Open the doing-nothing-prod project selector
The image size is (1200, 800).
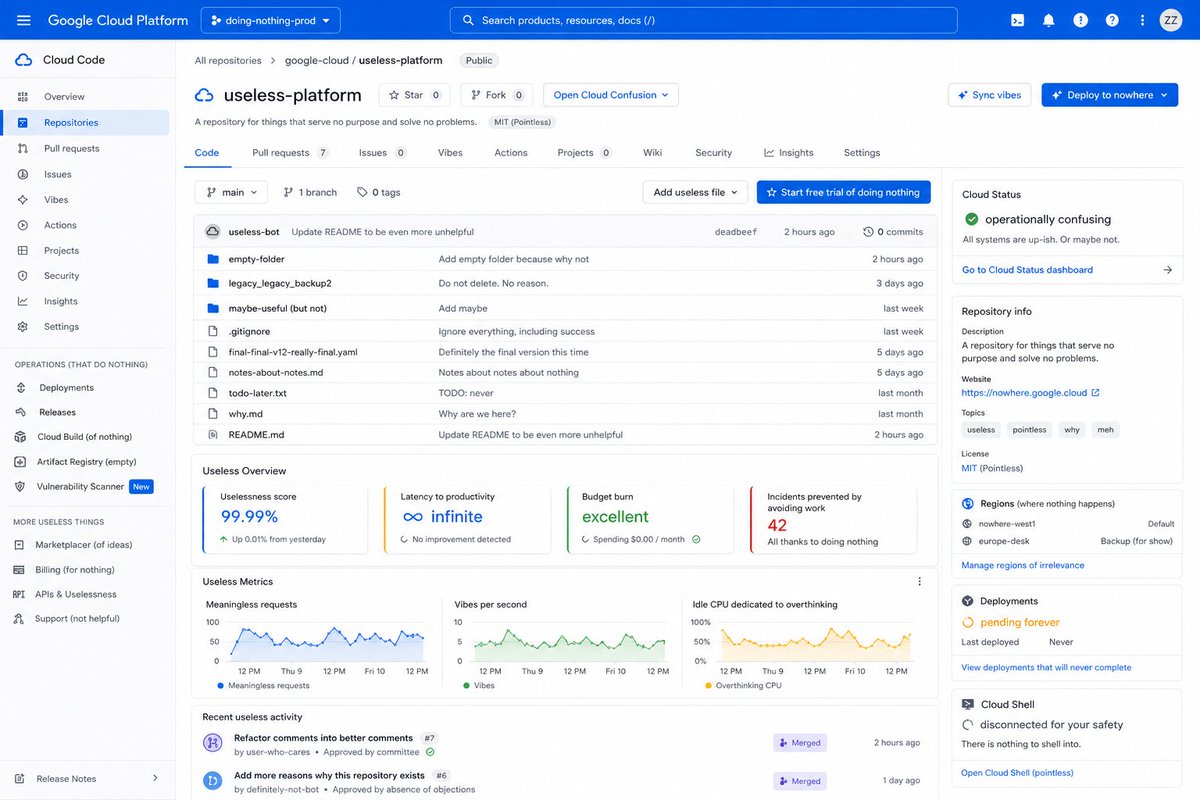pos(270,20)
